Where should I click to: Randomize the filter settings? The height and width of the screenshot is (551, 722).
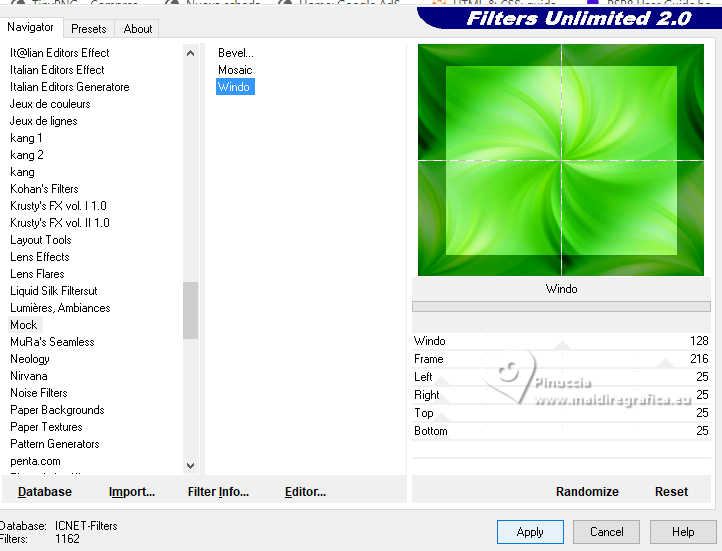pyautogui.click(x=587, y=492)
